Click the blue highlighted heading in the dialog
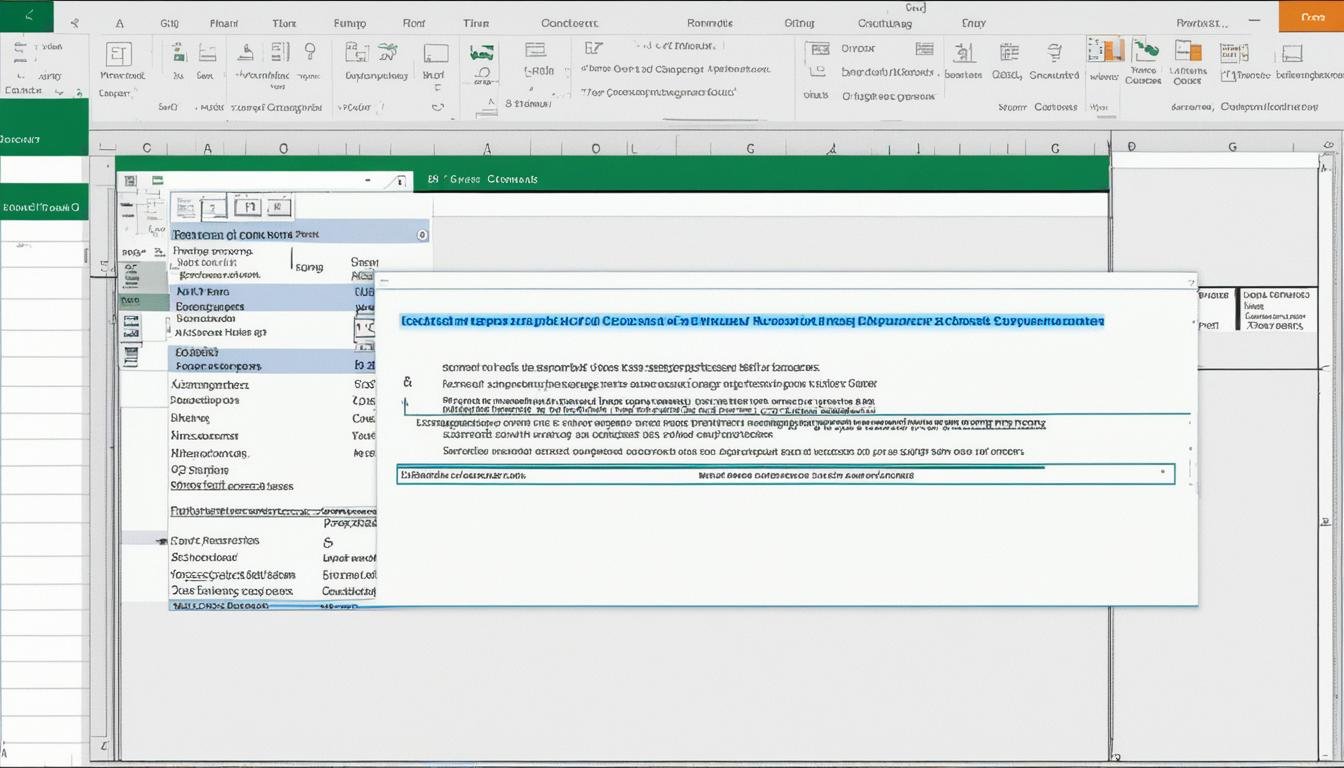Viewport: 1344px width, 768px height. pyautogui.click(x=752, y=322)
